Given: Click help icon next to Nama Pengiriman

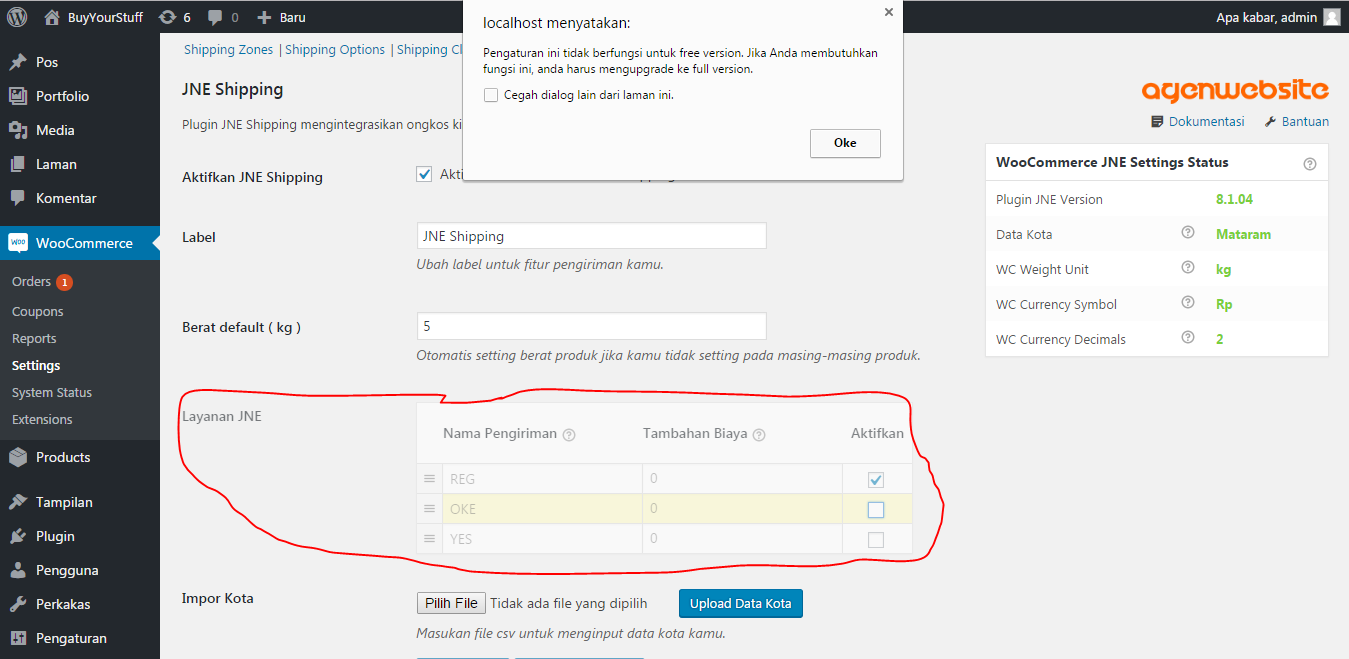Looking at the screenshot, I should tap(569, 435).
